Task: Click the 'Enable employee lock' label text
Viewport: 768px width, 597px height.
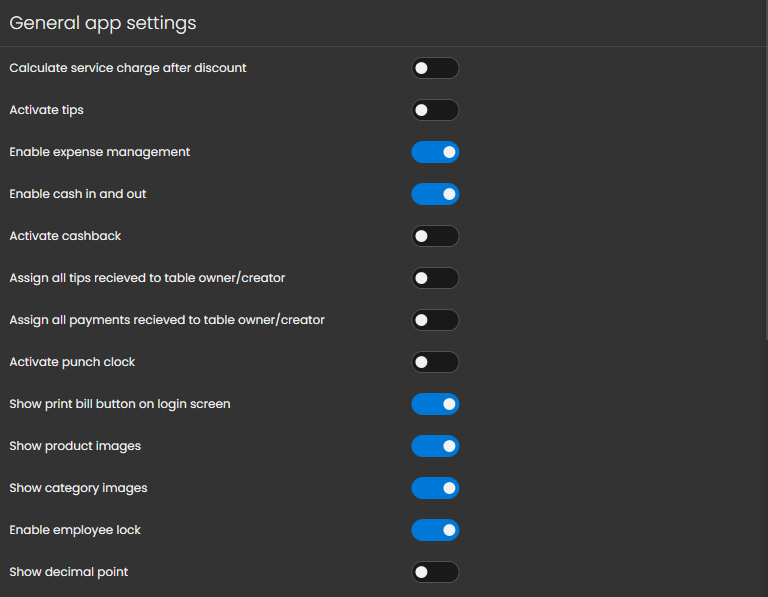Action: pyautogui.click(x=75, y=530)
